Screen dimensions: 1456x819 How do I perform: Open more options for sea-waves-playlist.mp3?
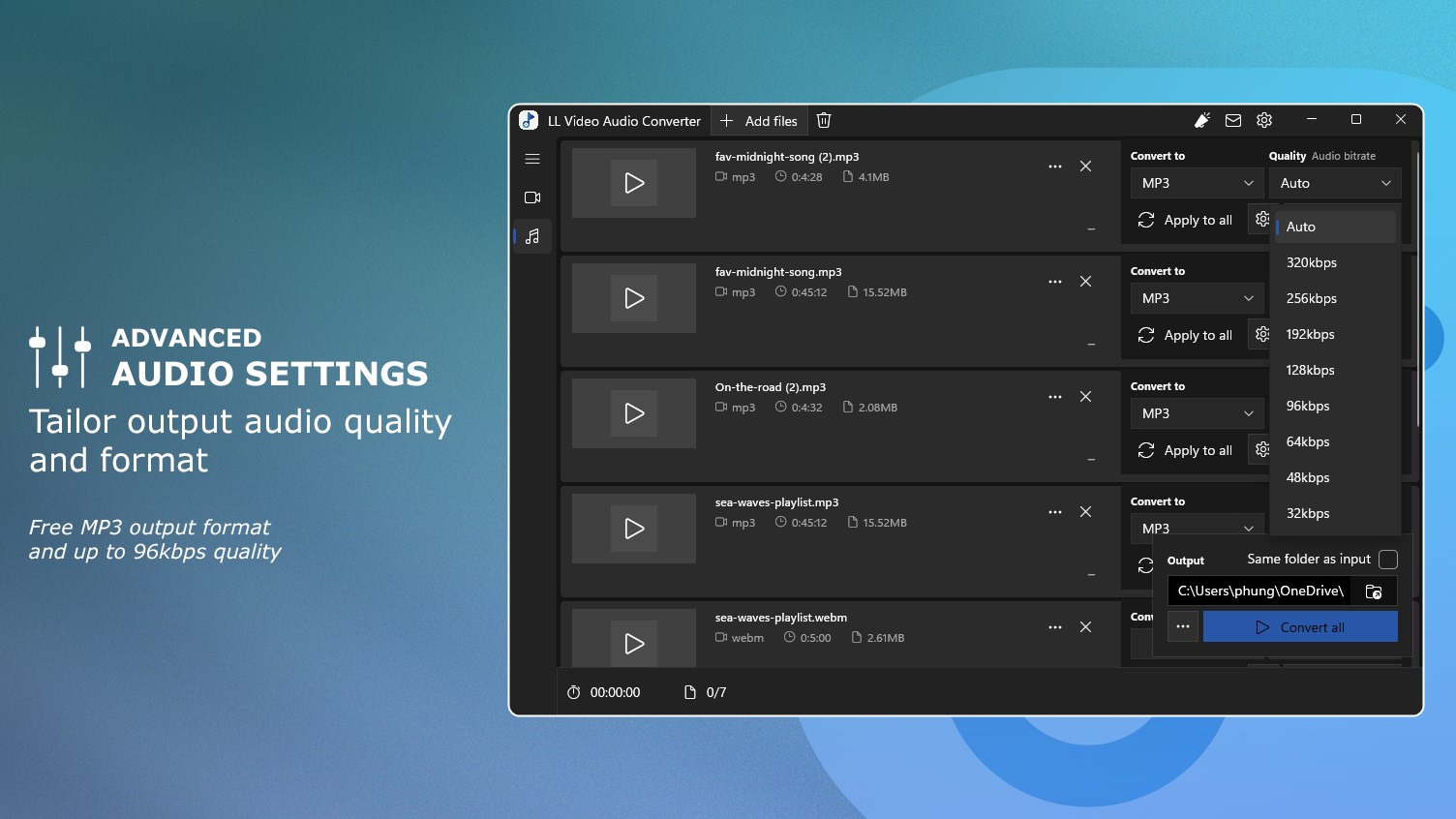(x=1055, y=512)
